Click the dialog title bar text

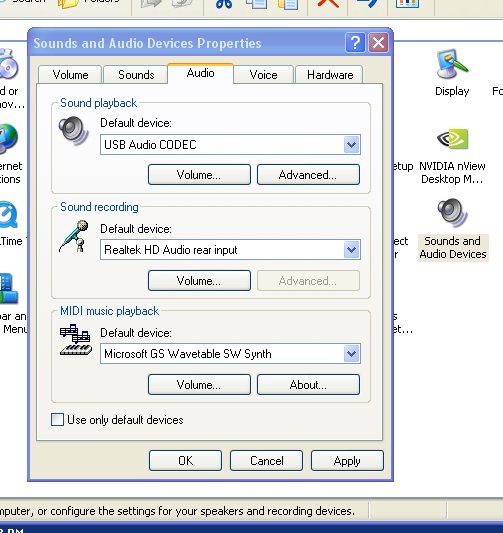[x=147, y=44]
